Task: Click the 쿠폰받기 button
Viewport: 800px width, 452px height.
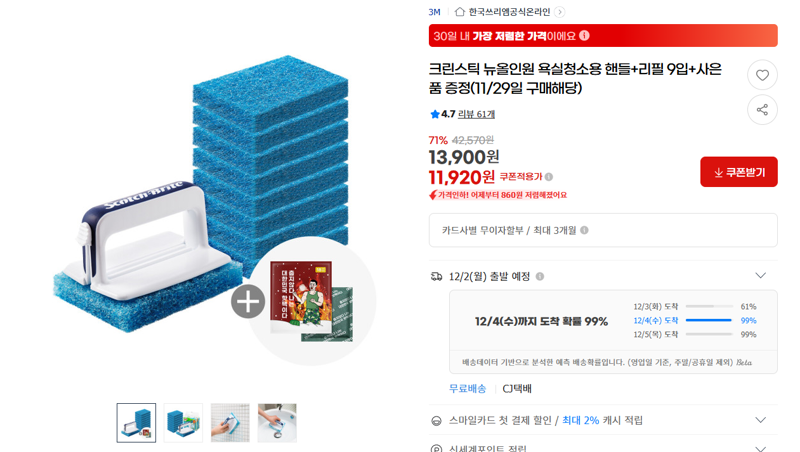Action: coord(739,172)
